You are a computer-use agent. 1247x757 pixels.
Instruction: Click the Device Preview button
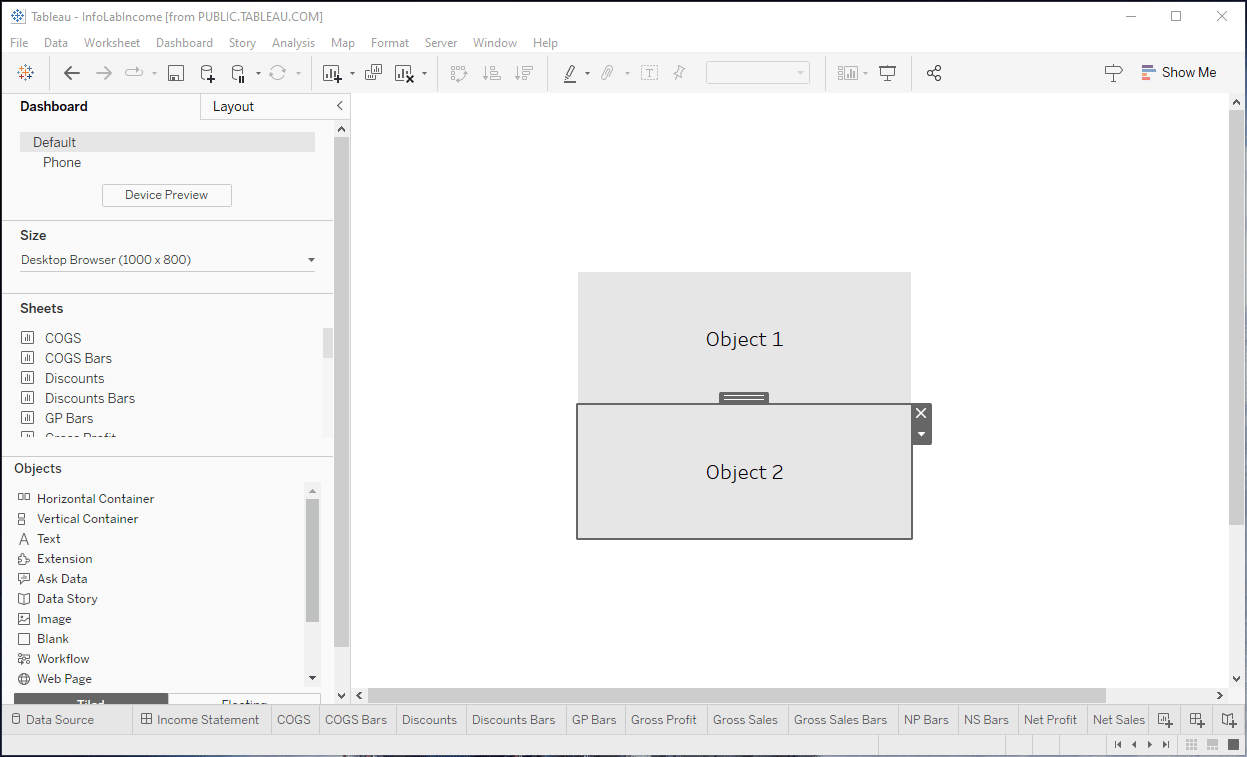tap(167, 195)
